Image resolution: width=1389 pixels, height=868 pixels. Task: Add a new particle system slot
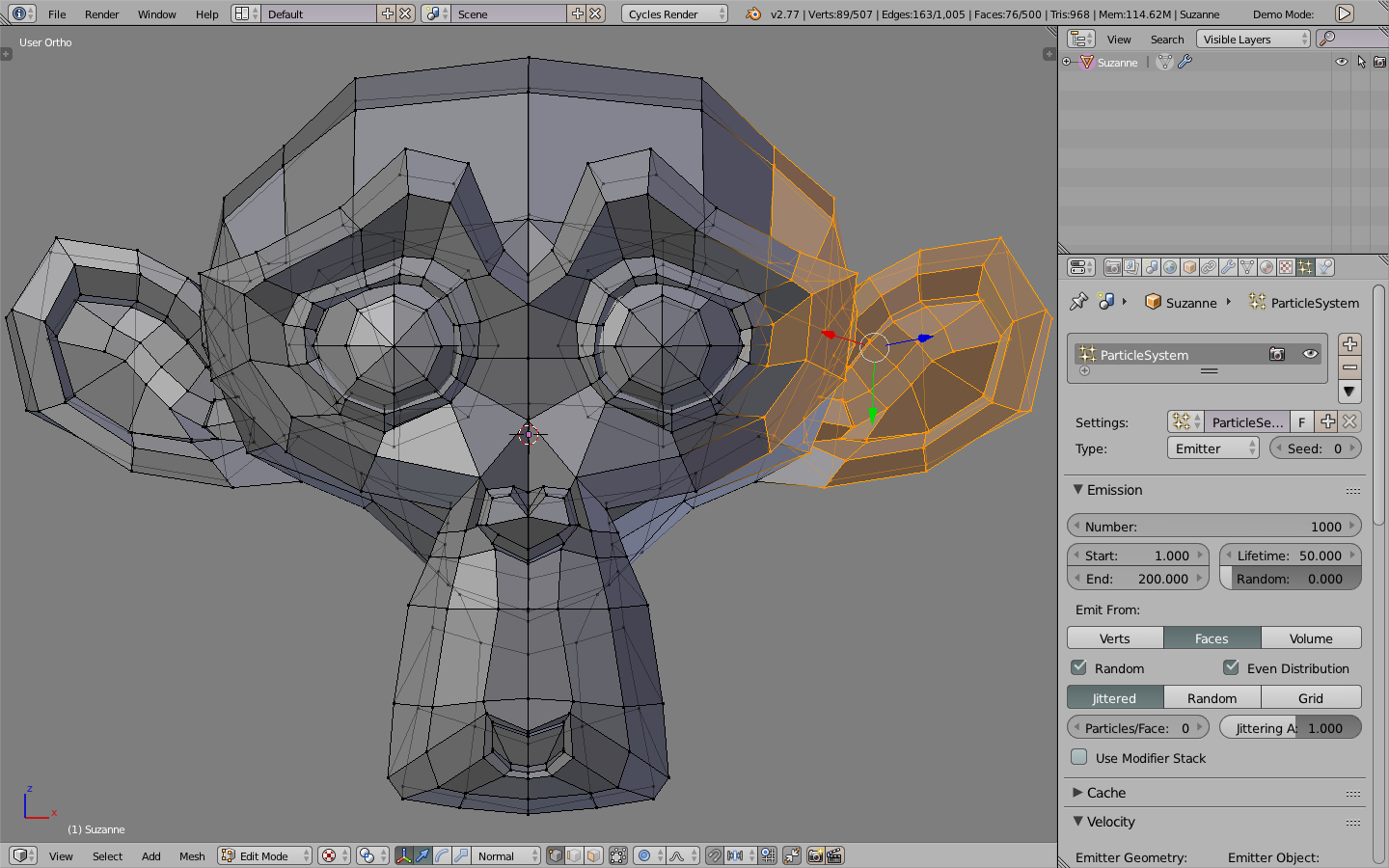click(1349, 344)
